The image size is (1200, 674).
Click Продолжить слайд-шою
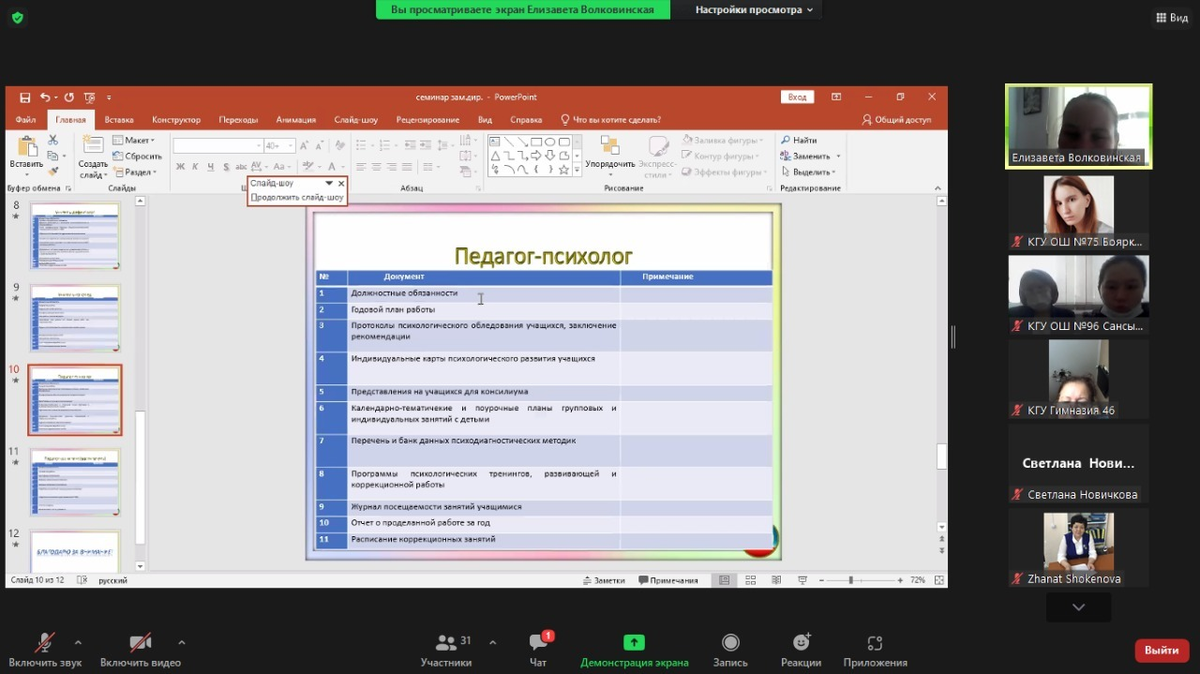(297, 197)
